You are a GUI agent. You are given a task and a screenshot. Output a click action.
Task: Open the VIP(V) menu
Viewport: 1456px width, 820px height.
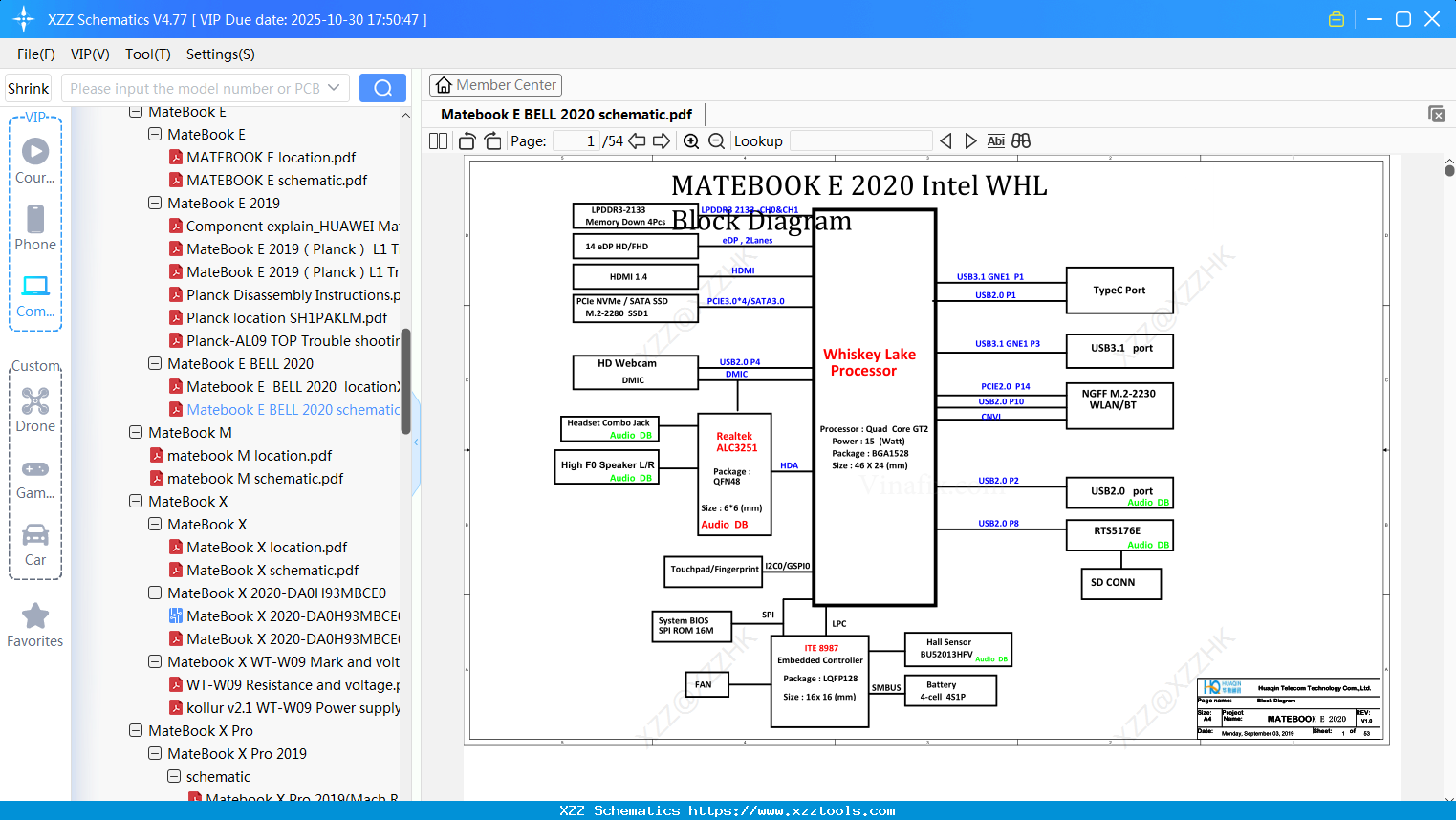coord(90,54)
